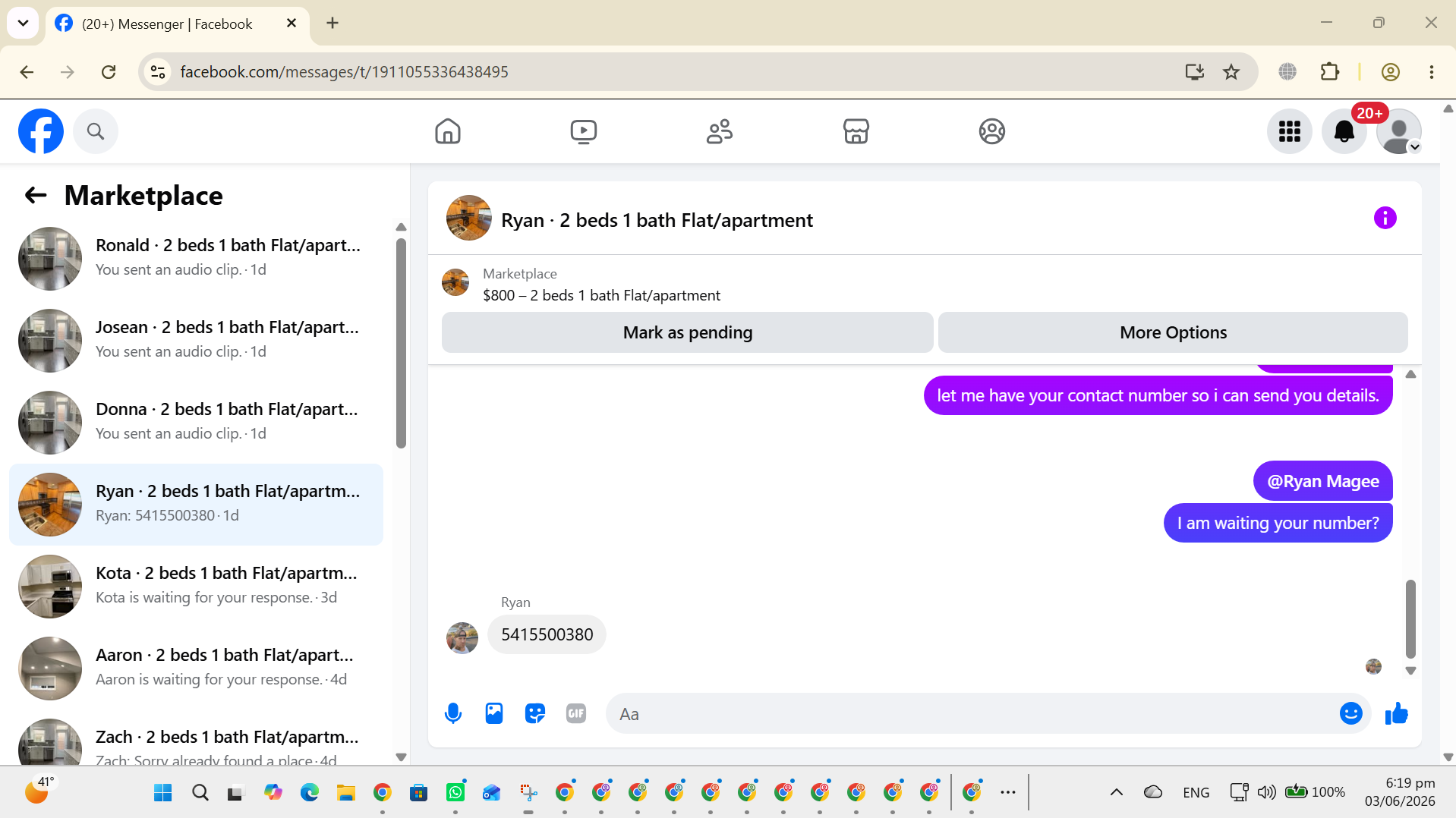Open the Facebook logo home link
Screen dimensions: 1456x818
click(41, 131)
